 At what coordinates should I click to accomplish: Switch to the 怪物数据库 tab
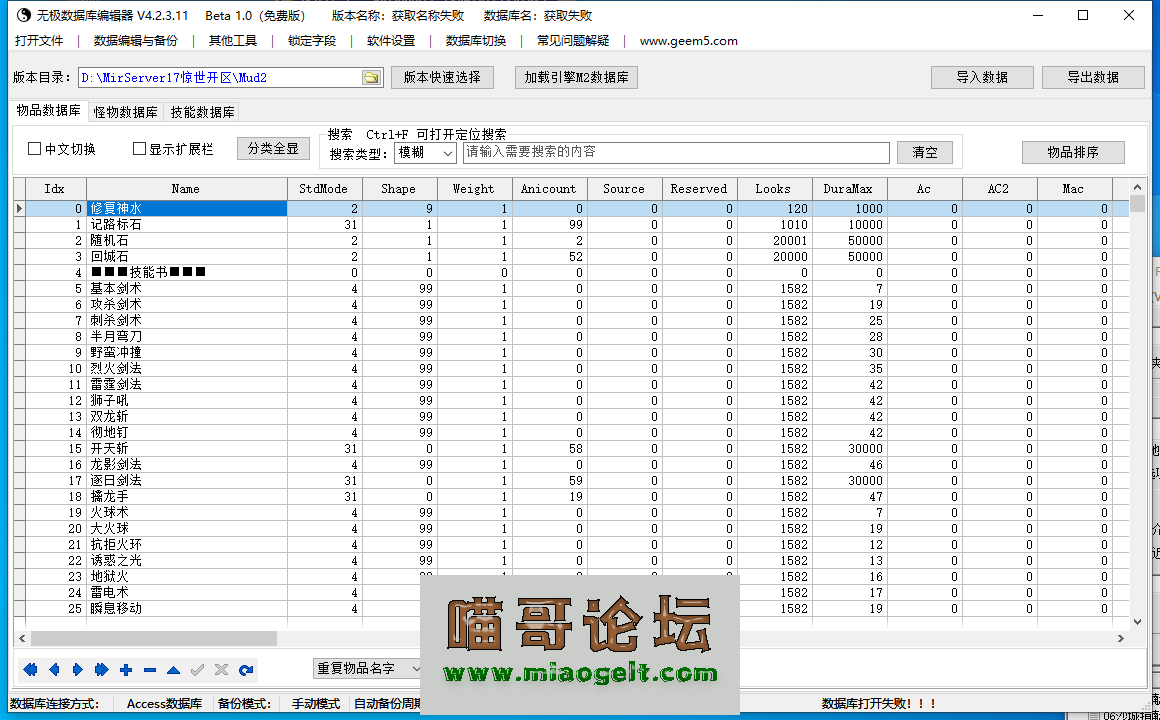[x=125, y=112]
